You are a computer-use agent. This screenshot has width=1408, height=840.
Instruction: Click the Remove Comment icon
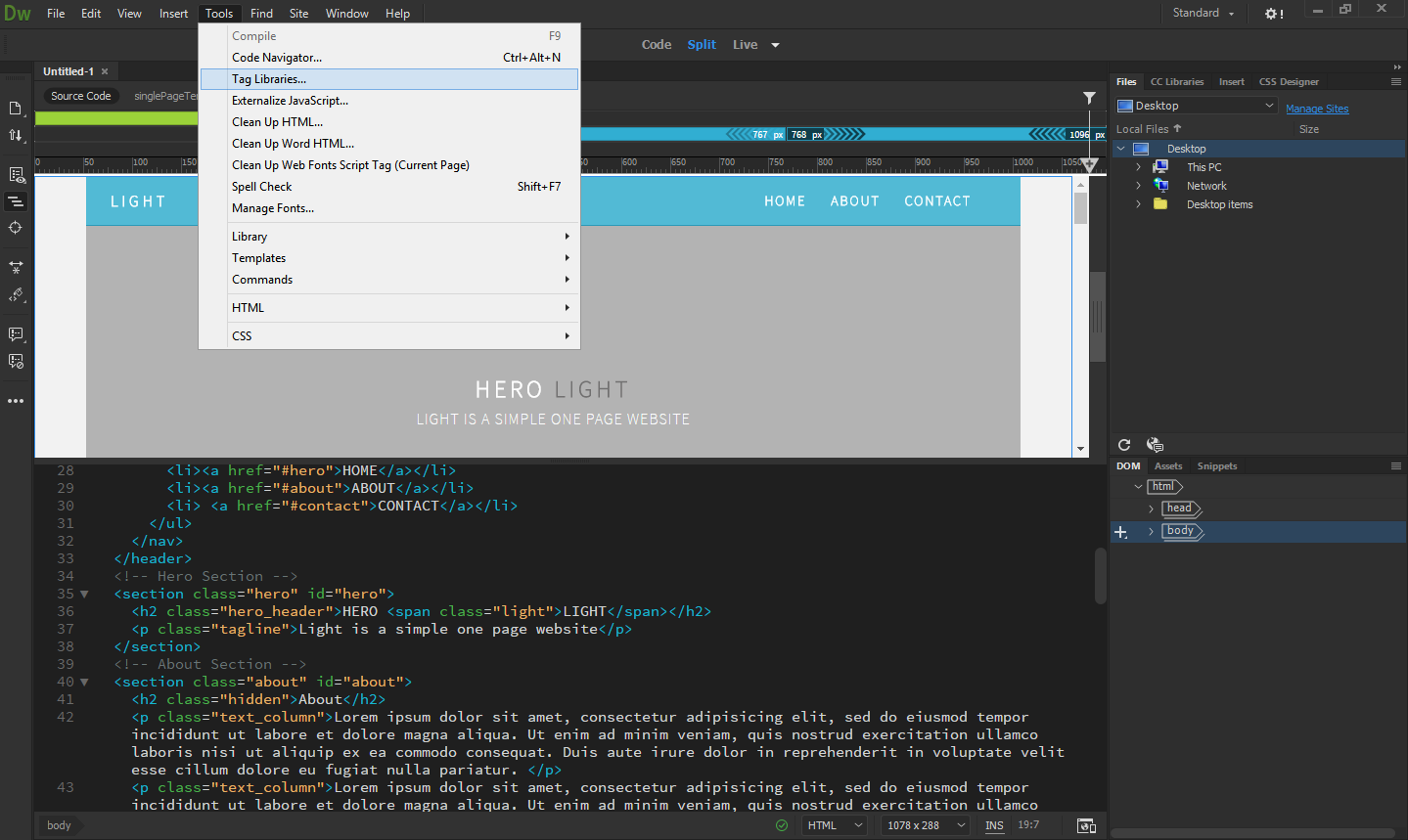click(16, 361)
